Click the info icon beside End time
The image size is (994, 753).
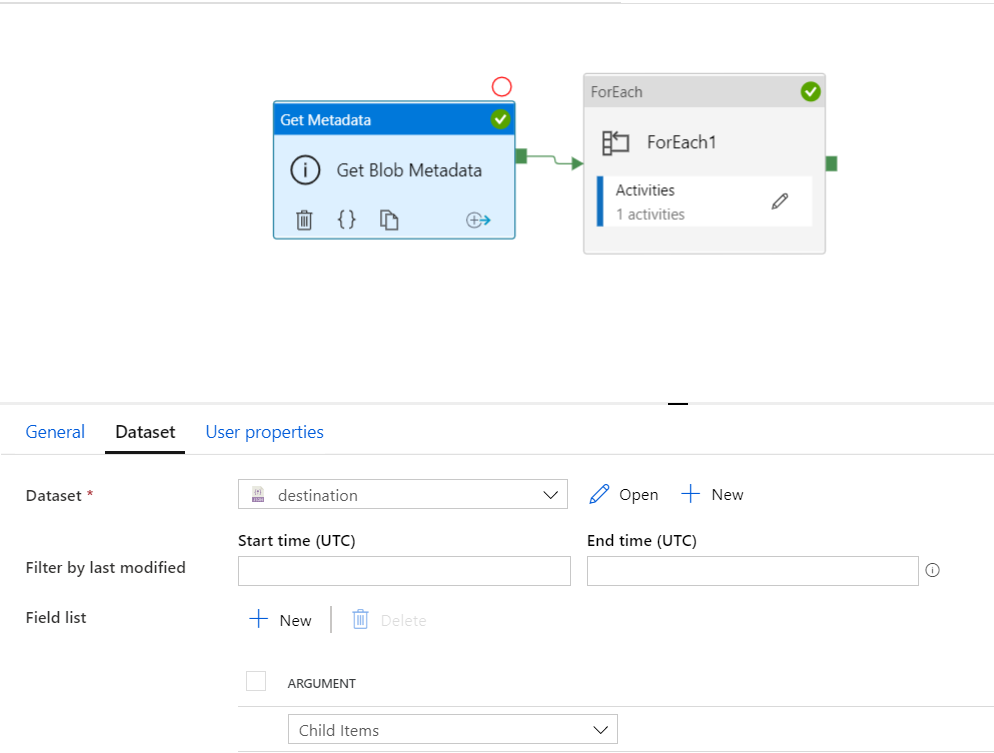(x=932, y=570)
